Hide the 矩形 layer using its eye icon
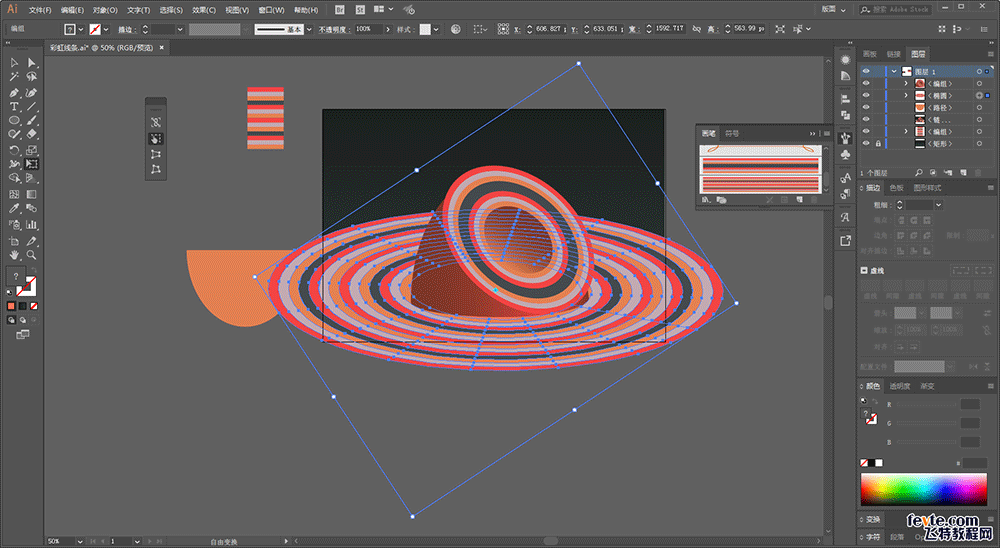The image size is (1000, 548). coord(866,144)
